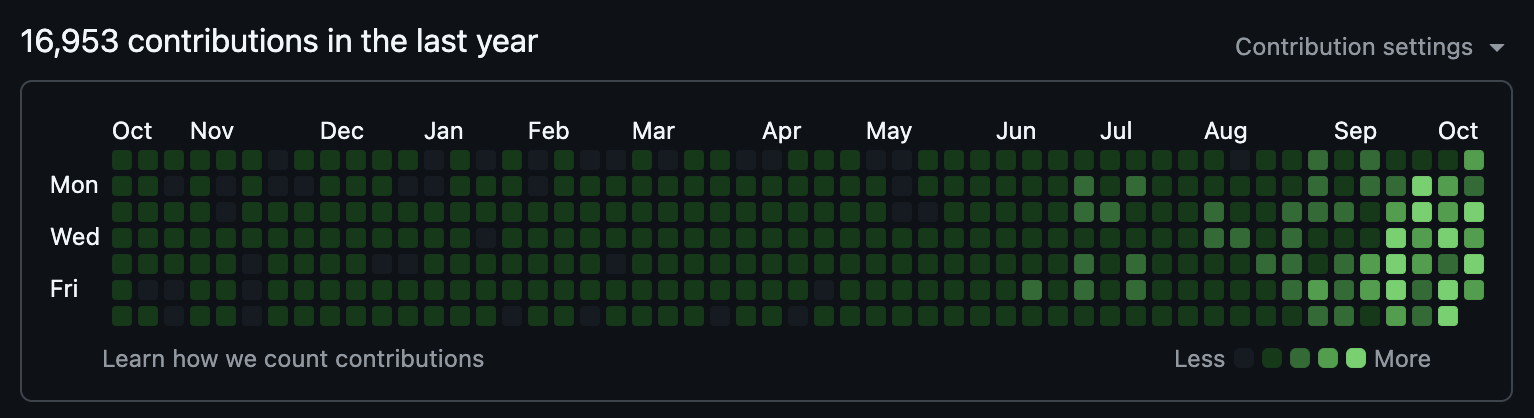This screenshot has height=418, width=1534.
Task: Click the Apr month label
Action: click(x=782, y=131)
